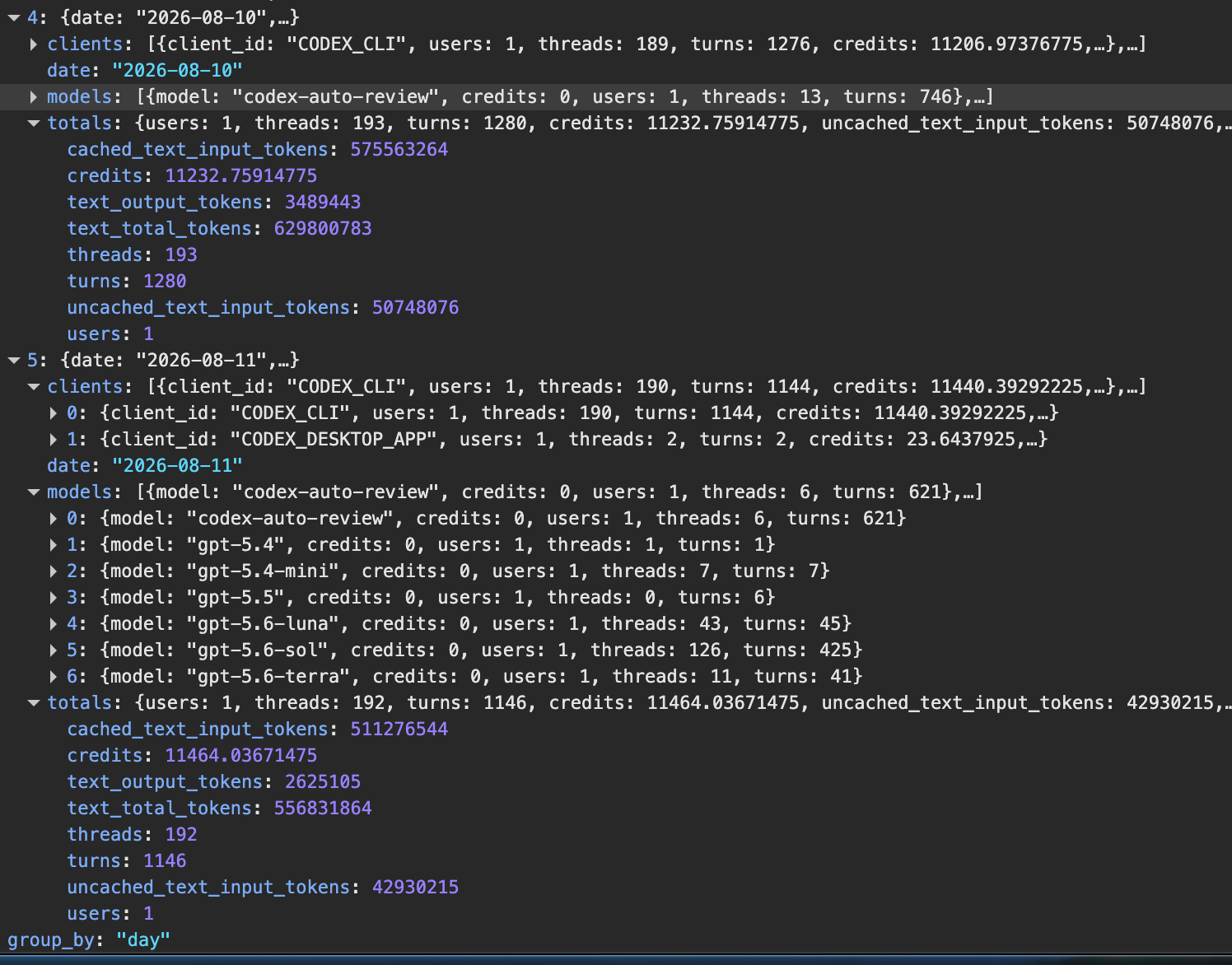Expand codex-auto-review model row with 621 turns
Image resolution: width=1232 pixels, height=965 pixels.
click(54, 518)
